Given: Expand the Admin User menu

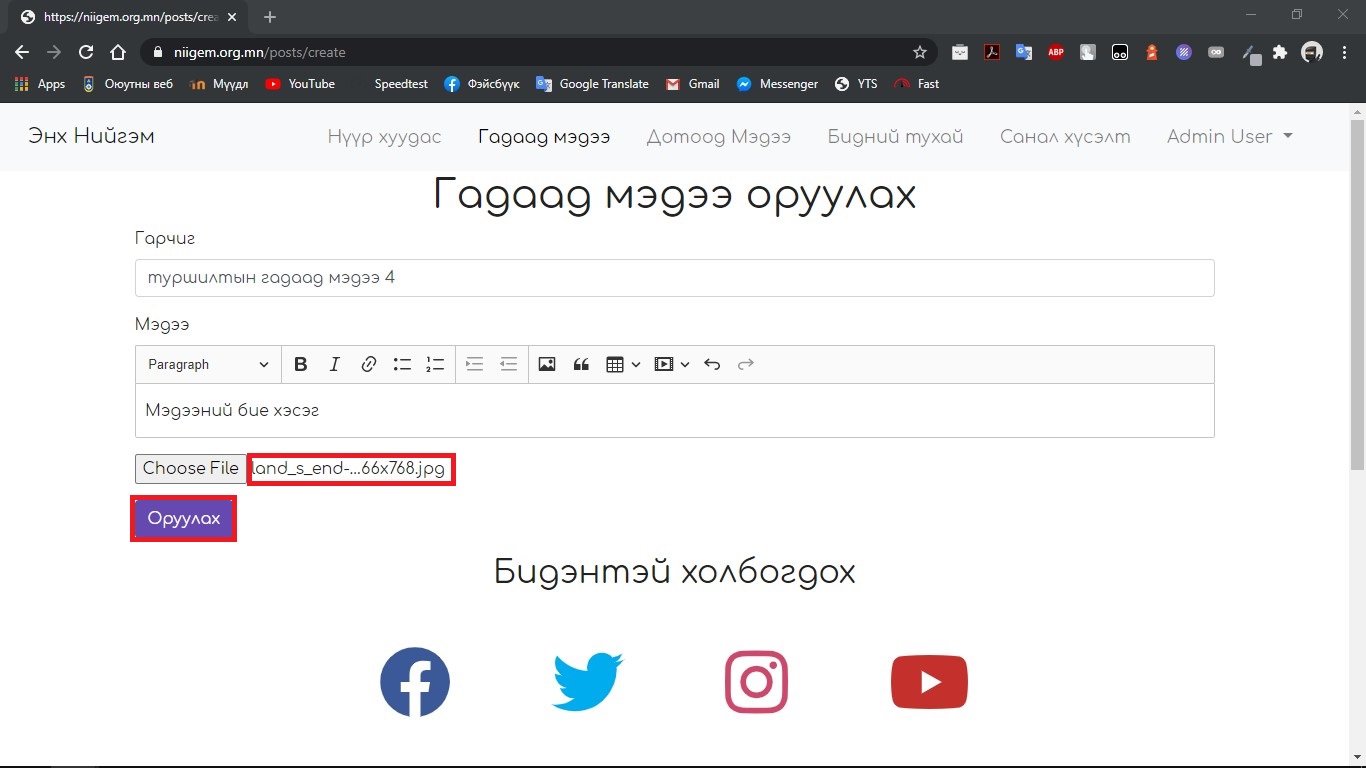Looking at the screenshot, I should 1229,137.
